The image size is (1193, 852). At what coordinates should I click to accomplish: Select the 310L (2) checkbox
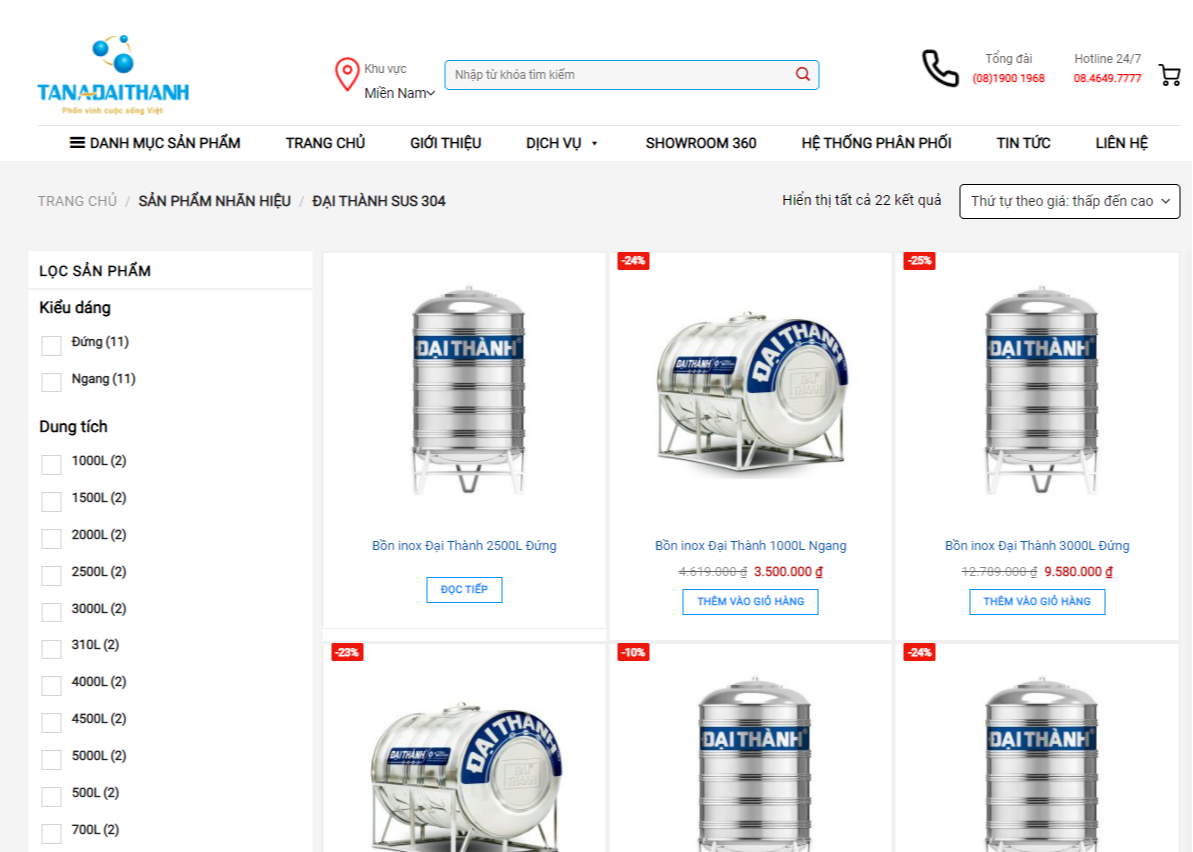(x=51, y=649)
